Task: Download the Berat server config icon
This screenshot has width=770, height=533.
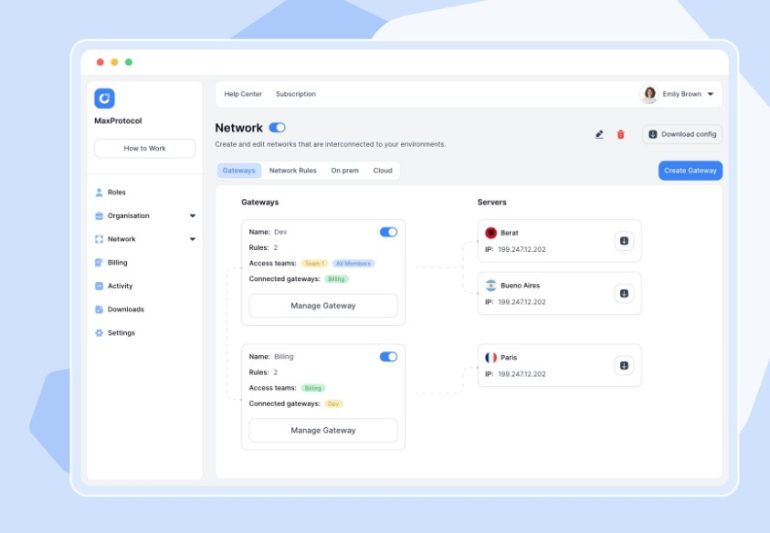Action: [624, 241]
